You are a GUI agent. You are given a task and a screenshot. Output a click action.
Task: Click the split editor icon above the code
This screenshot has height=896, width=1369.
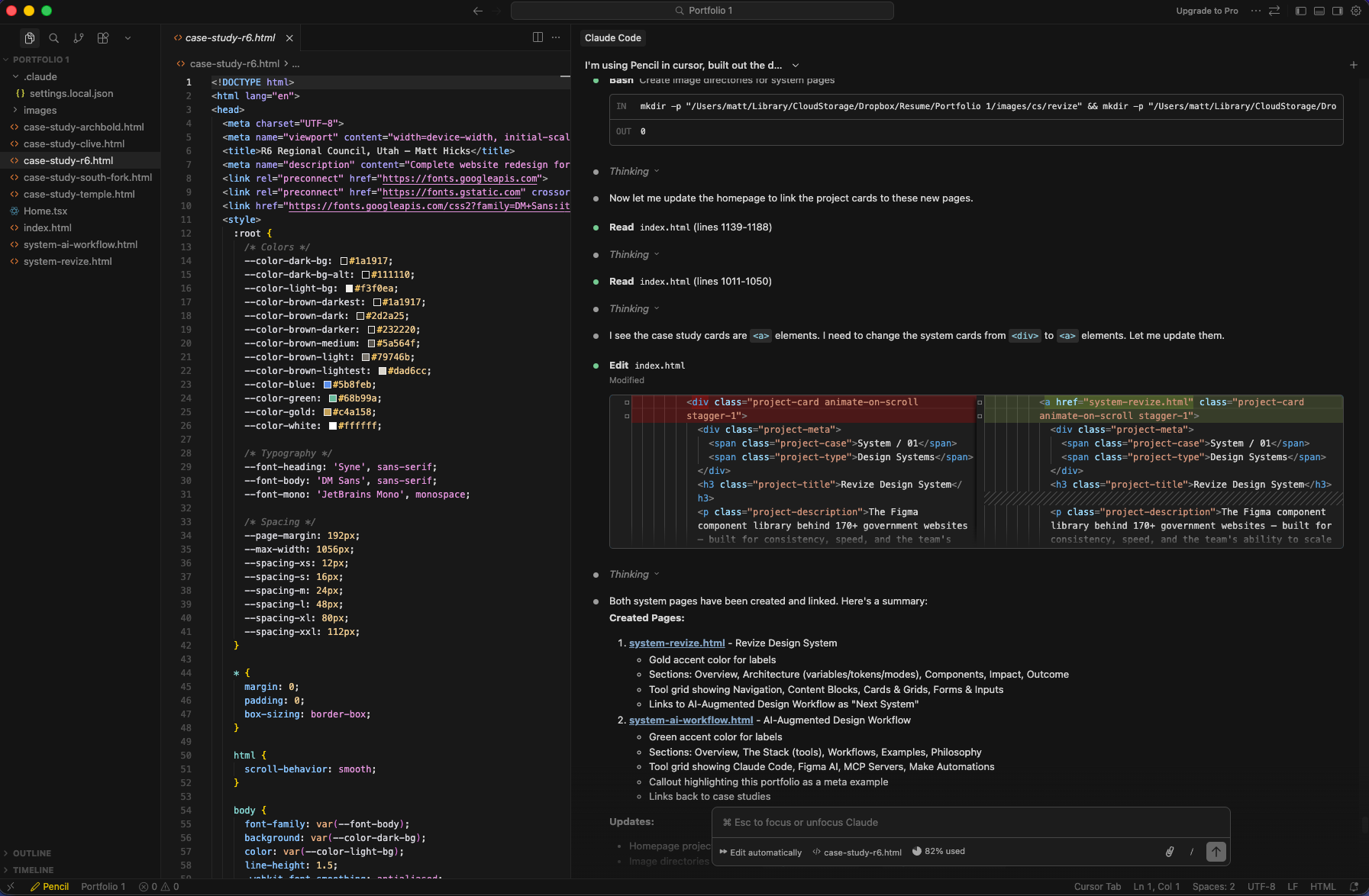pyautogui.click(x=538, y=37)
